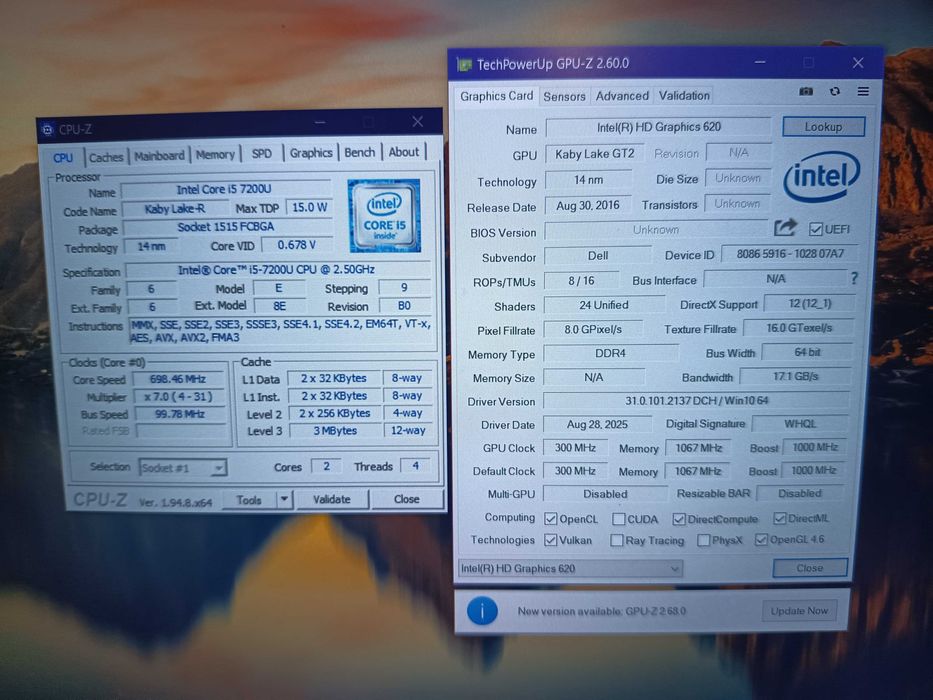This screenshot has height=700, width=933.
Task: Select the Graphics tab in CPU-Z
Action: 311,153
